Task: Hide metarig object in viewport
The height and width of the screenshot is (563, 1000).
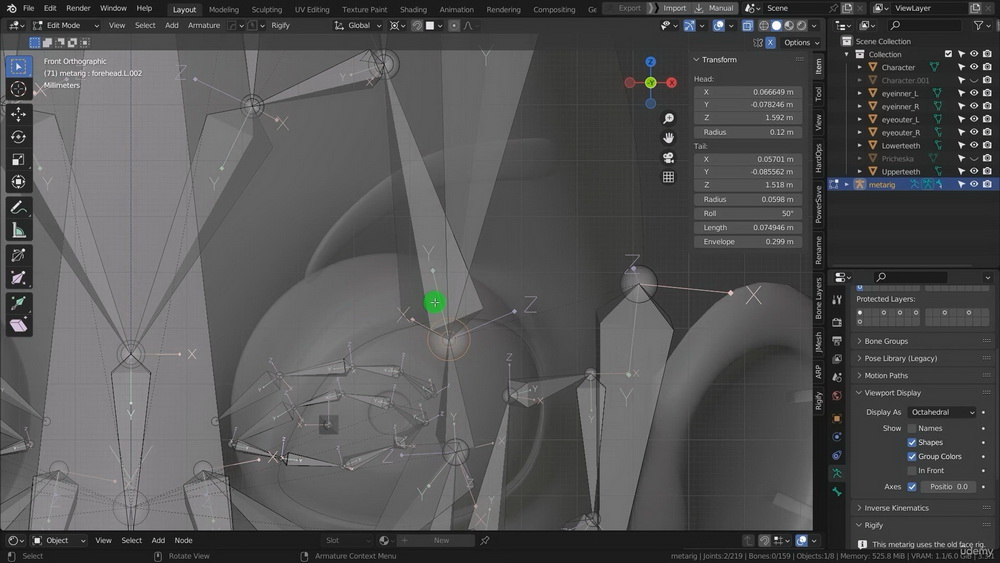Action: click(x=974, y=184)
